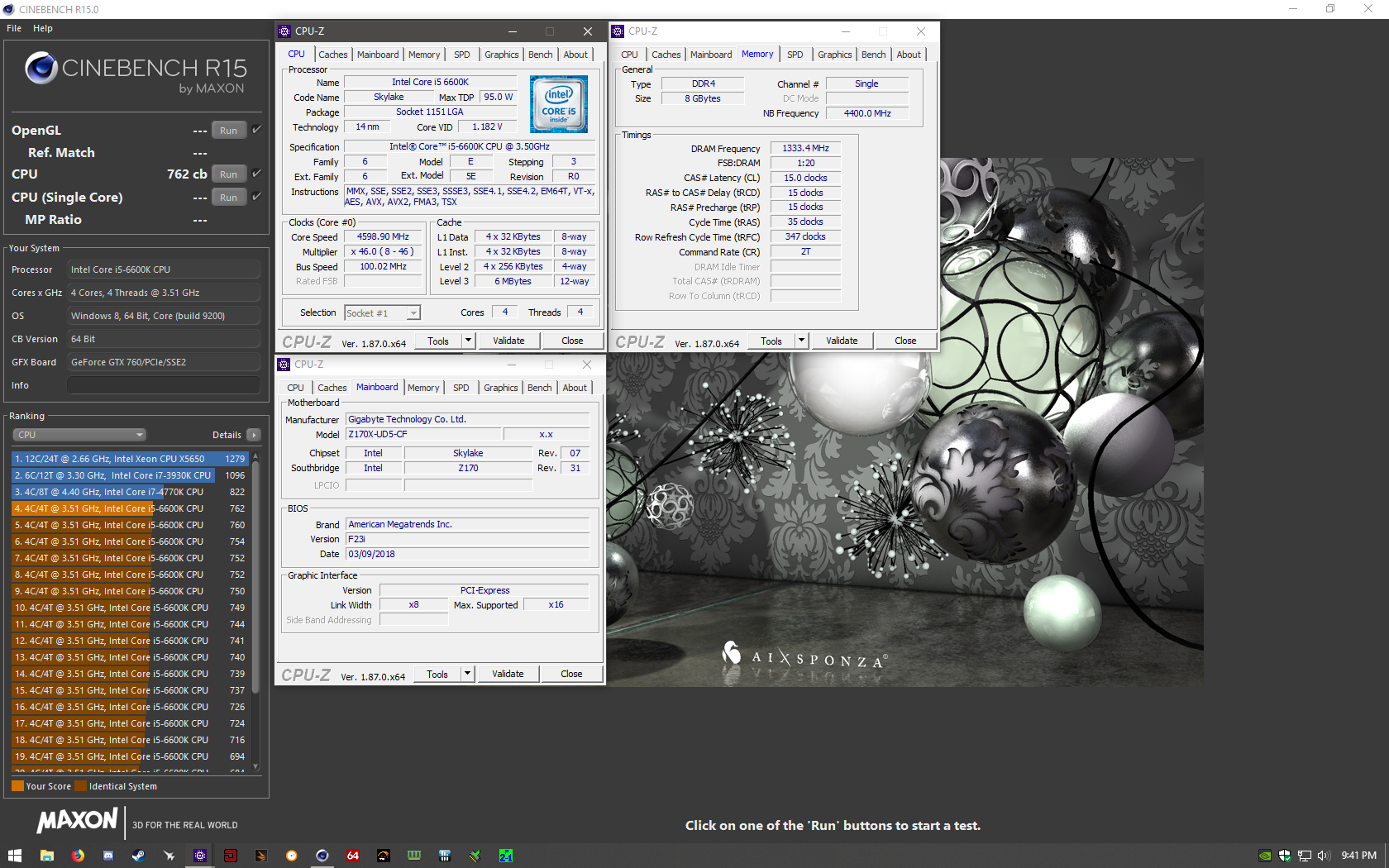Open the speedometer gauge taskbar icon
The width and height of the screenshot is (1389, 868).
tap(384, 856)
